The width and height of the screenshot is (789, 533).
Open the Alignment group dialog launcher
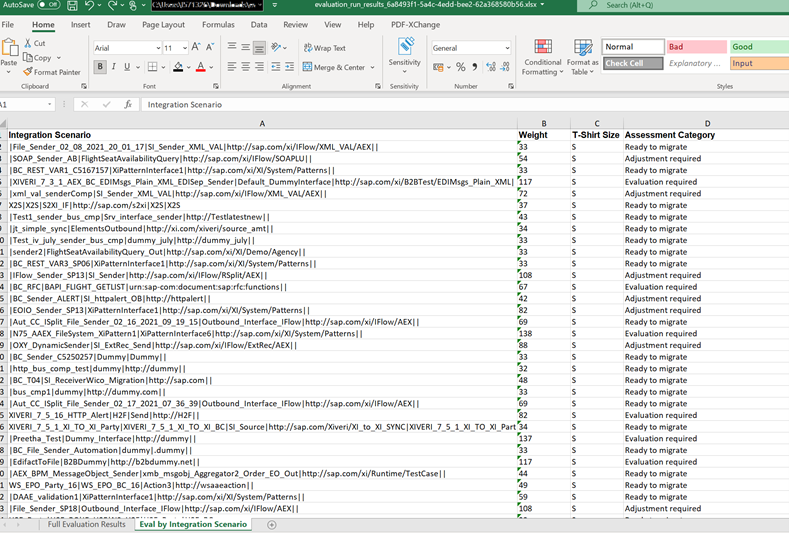tap(378, 86)
